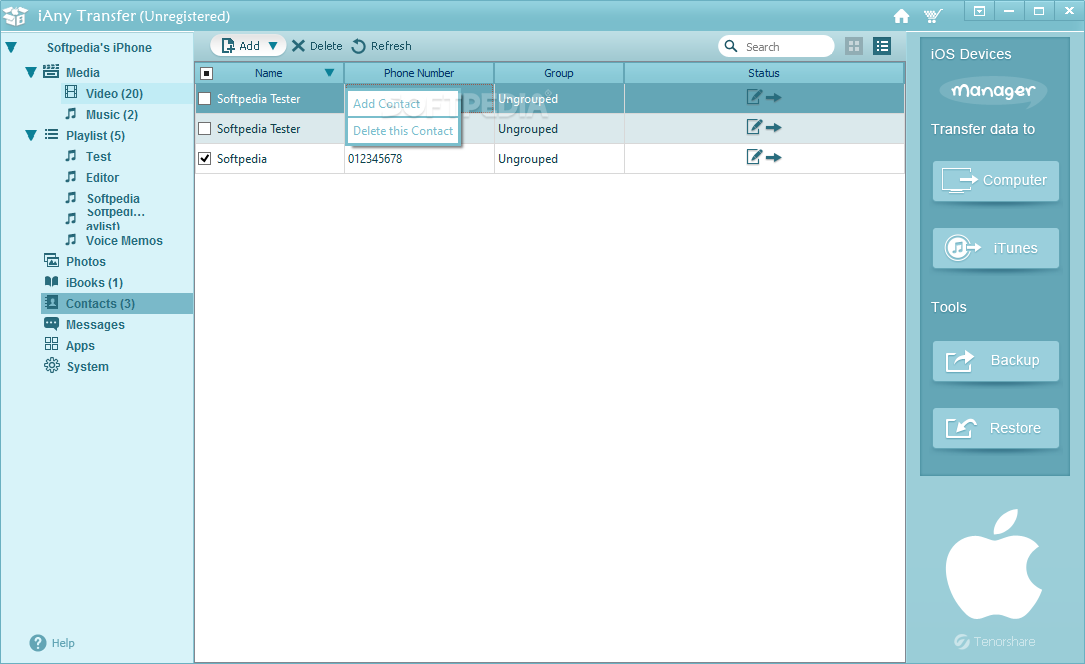Open the shopping cart purchase icon

933,16
